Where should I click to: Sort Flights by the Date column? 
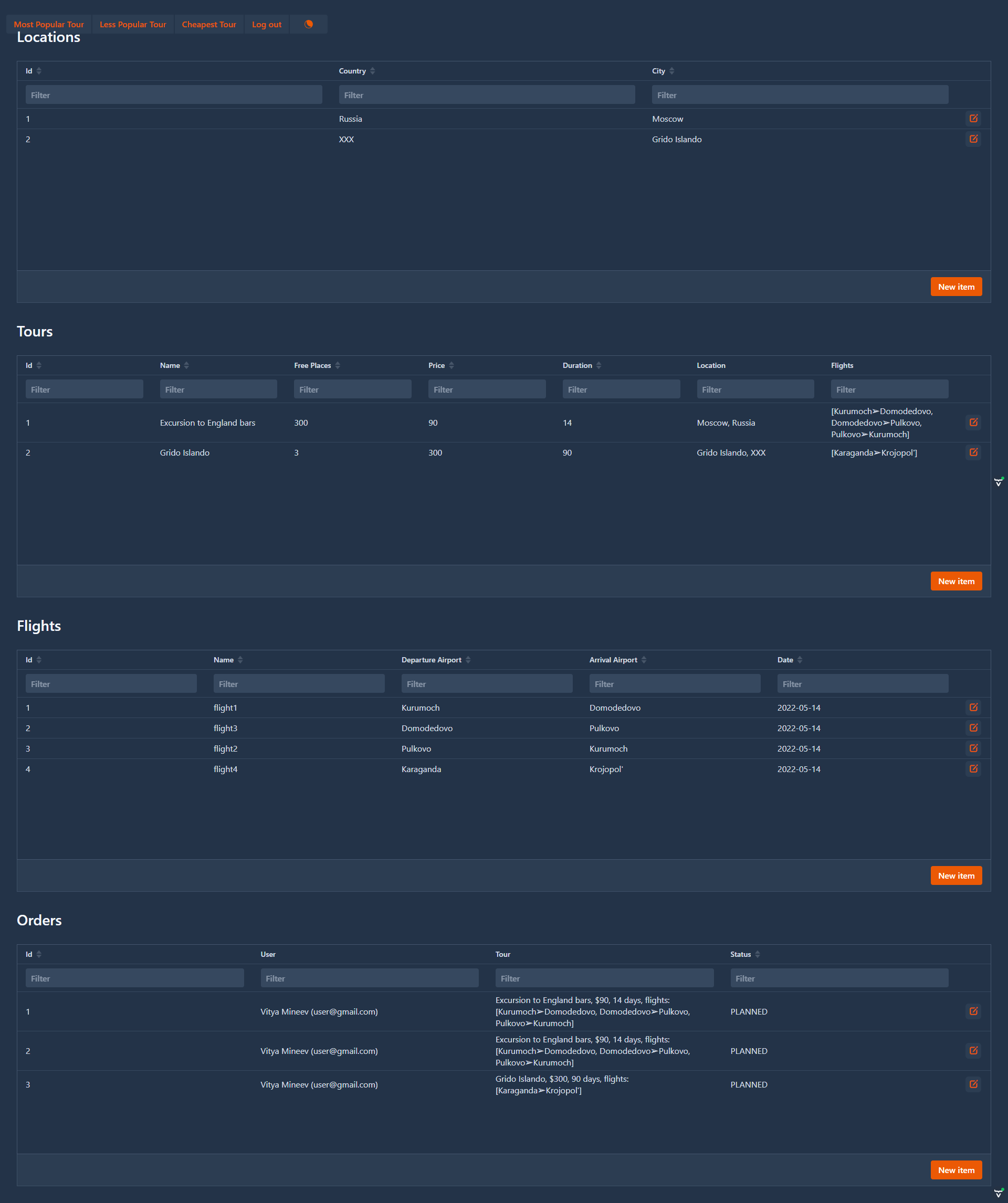point(801,659)
